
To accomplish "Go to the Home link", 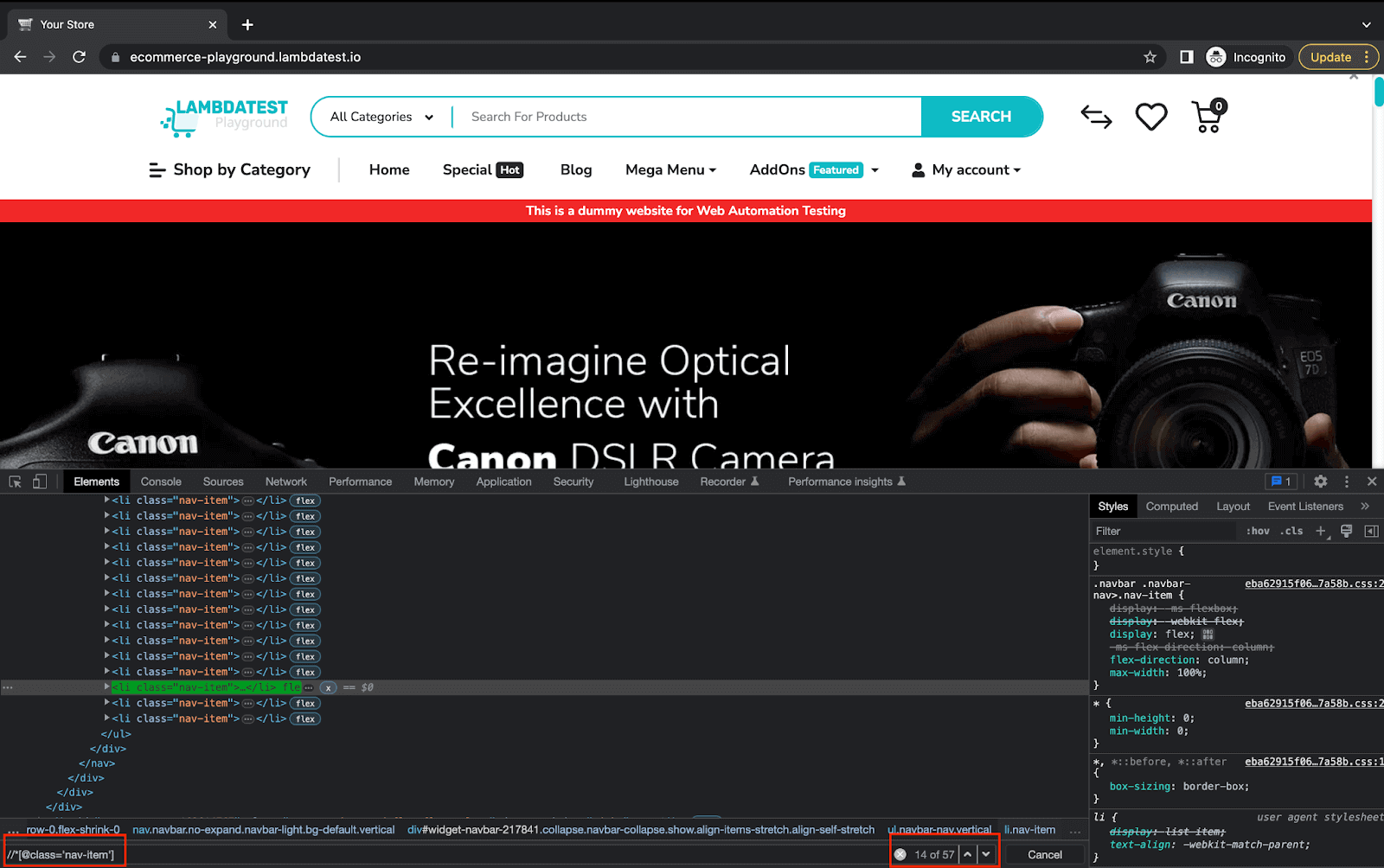I will (389, 169).
